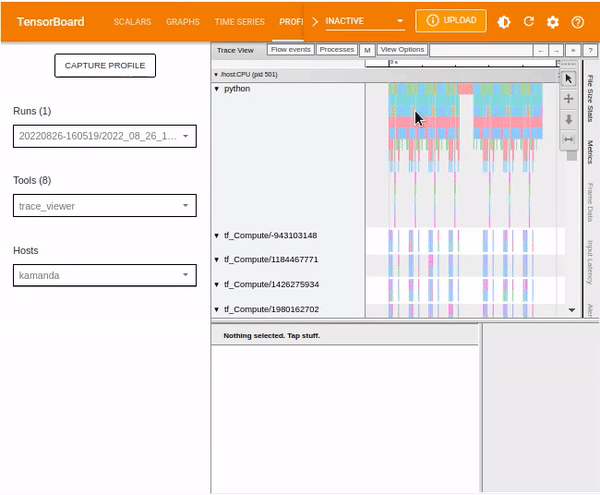Open the Runs dropdown

point(105,136)
